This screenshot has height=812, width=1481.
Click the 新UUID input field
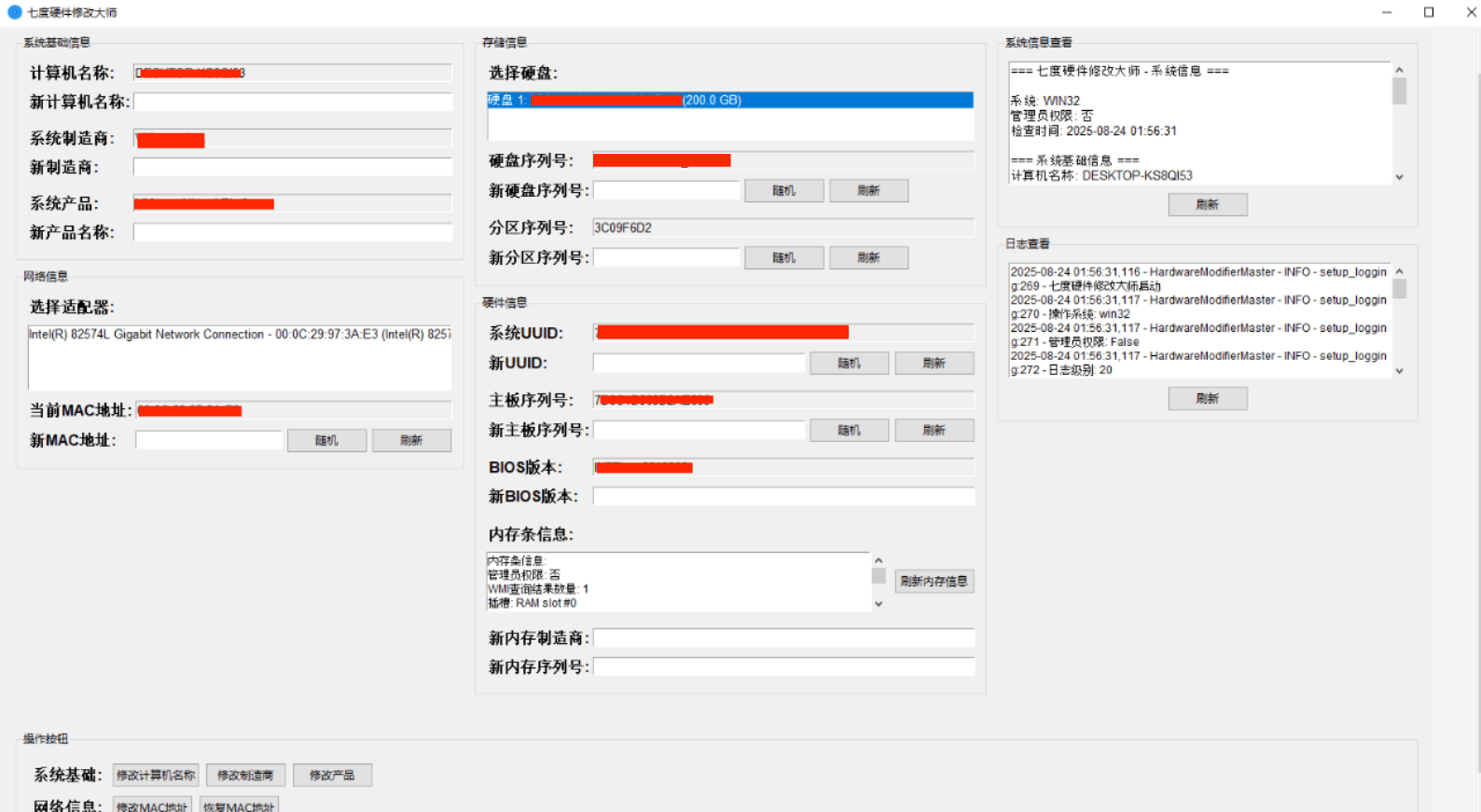(699, 363)
